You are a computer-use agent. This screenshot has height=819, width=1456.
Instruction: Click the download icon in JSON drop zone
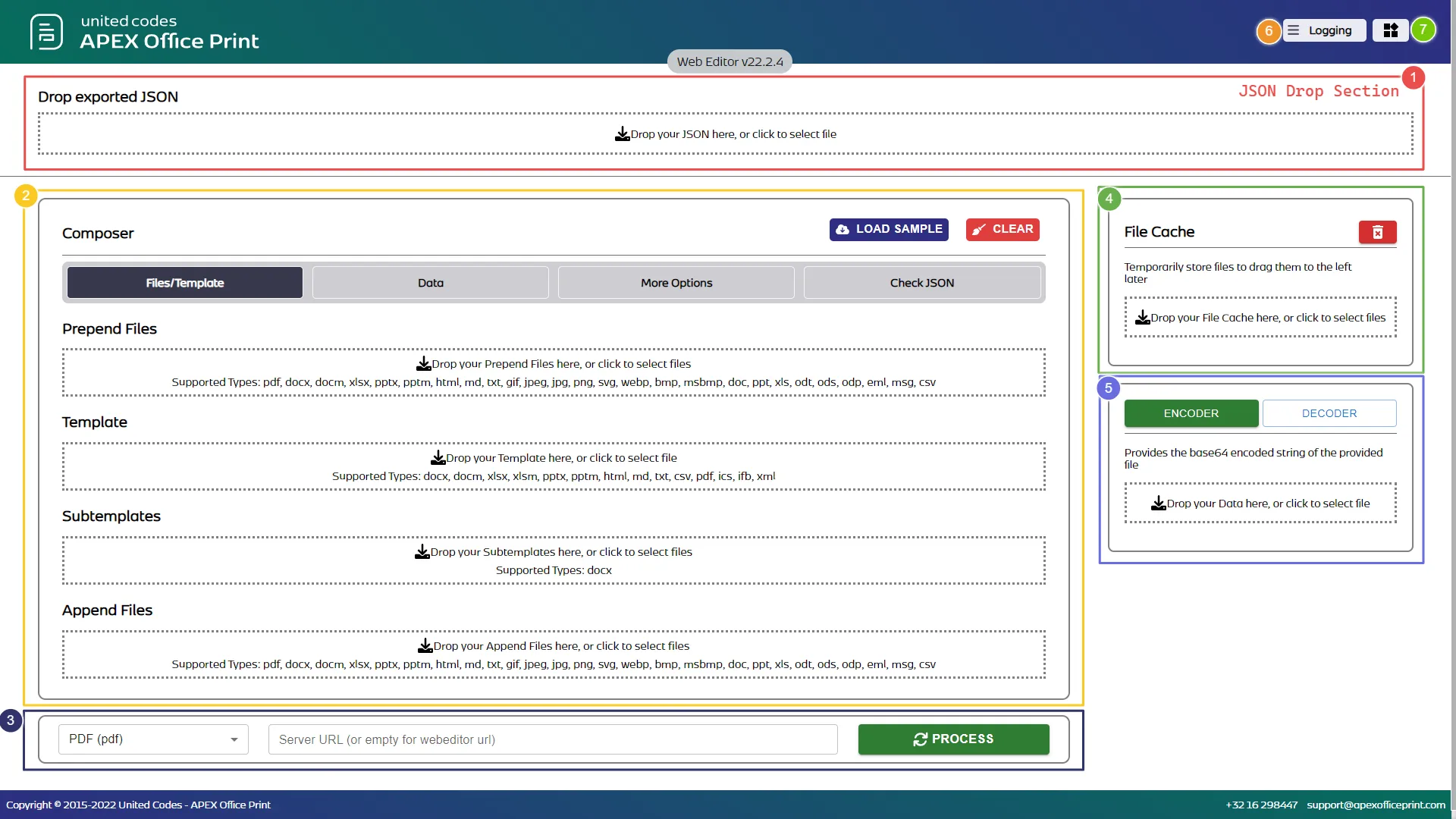(x=622, y=134)
